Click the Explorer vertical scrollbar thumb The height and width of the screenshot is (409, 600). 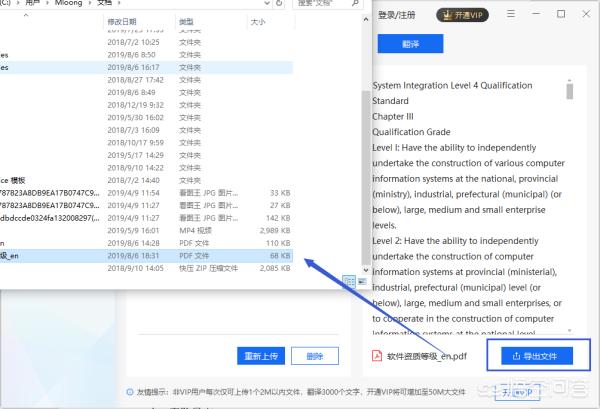click(x=366, y=177)
